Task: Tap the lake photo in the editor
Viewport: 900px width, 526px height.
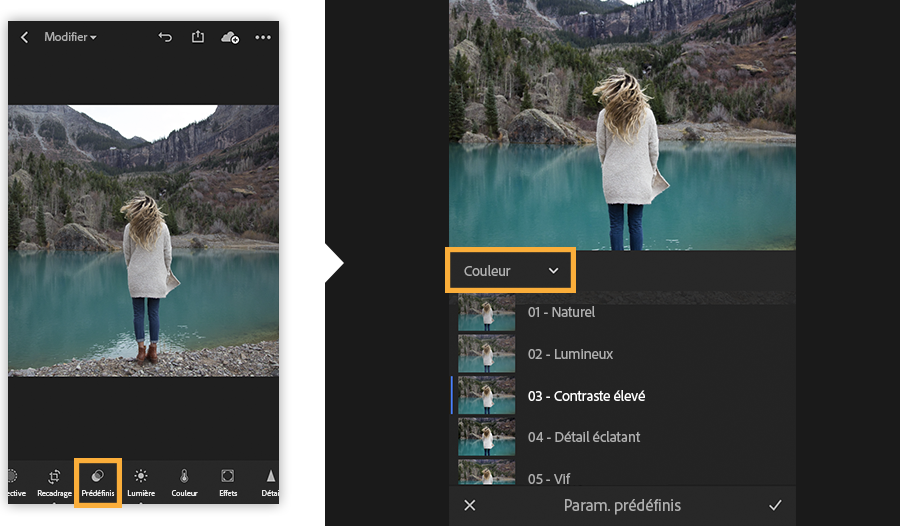Action: pyautogui.click(x=143, y=241)
